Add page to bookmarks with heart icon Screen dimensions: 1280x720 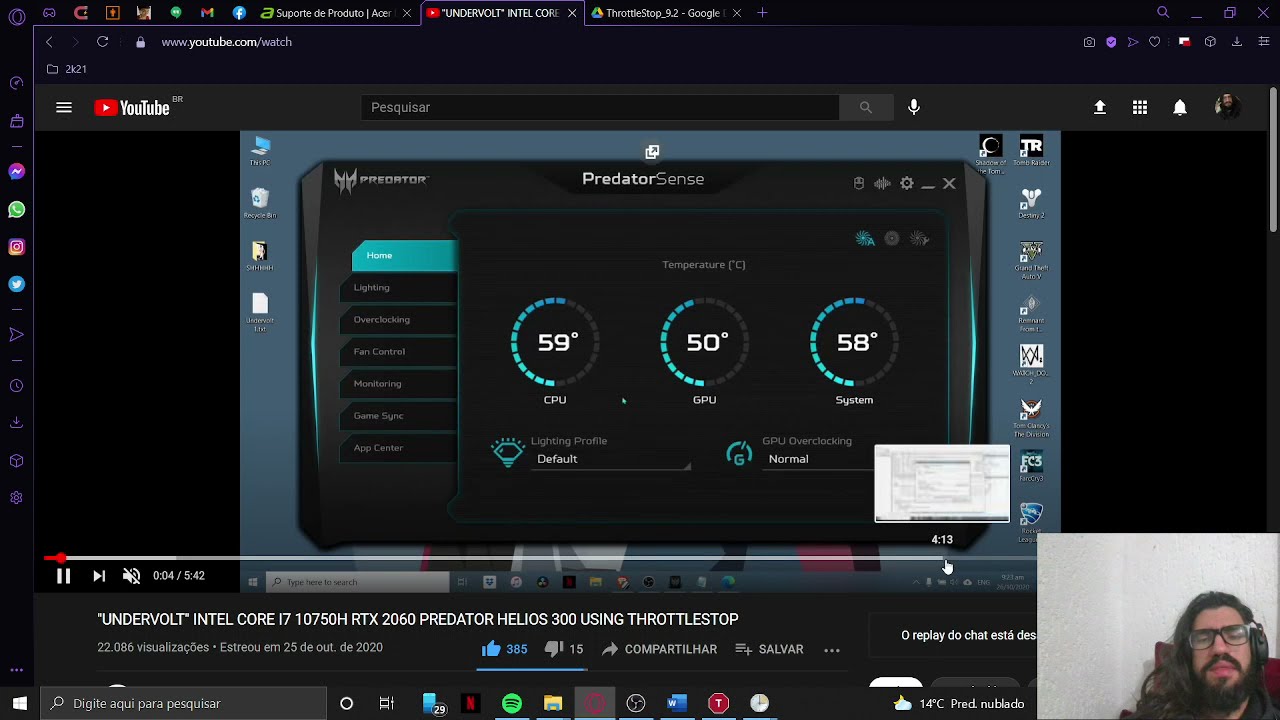point(1155,42)
